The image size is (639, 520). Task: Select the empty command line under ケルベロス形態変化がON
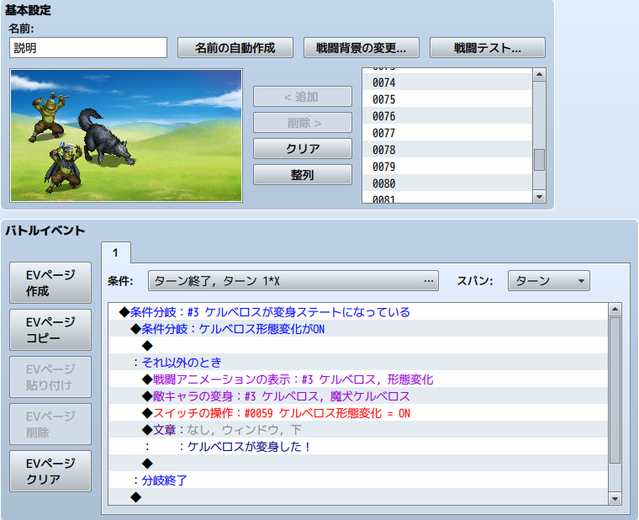coord(359,346)
